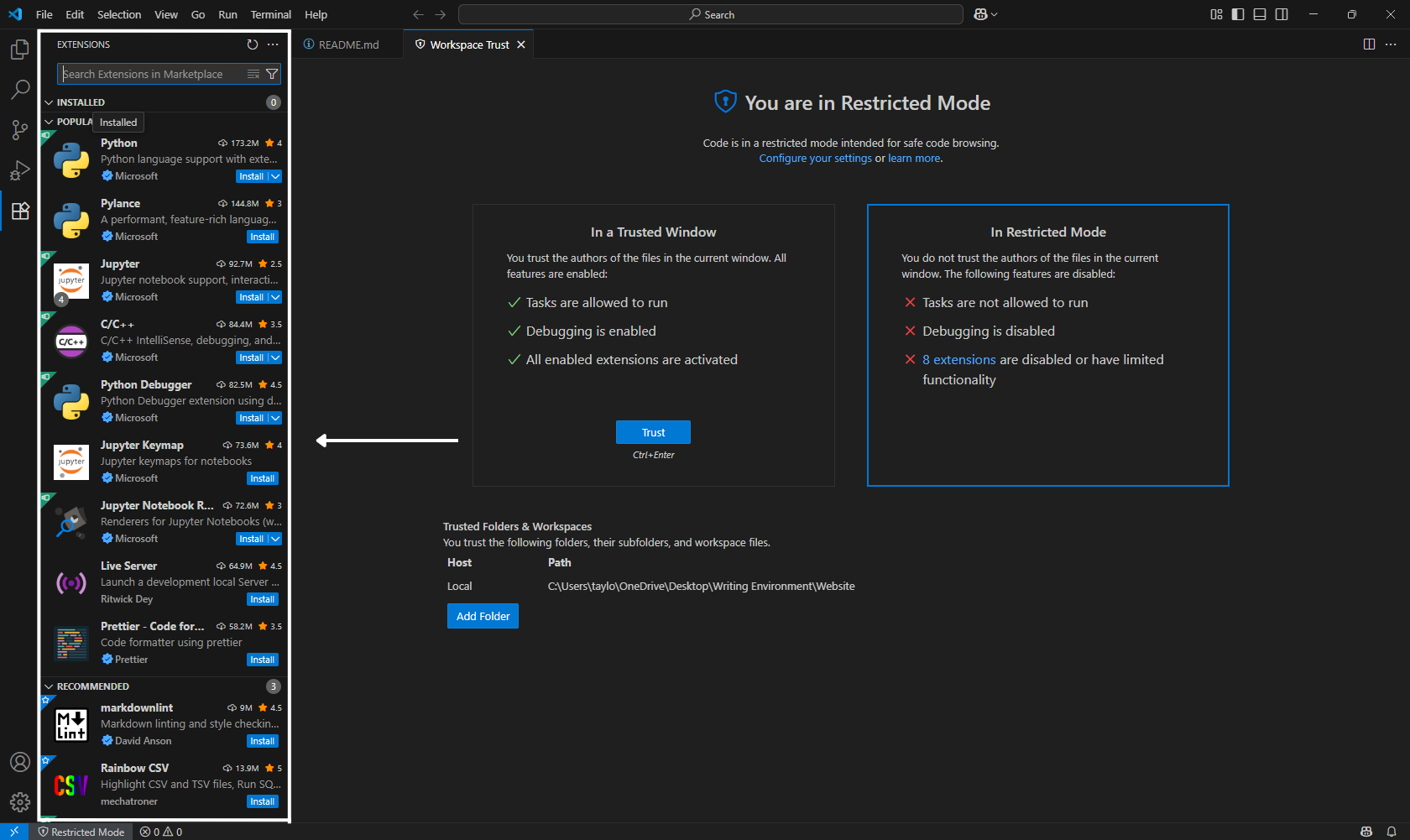The width and height of the screenshot is (1410, 840).
Task: Click Copilot status icon in status bar
Action: [x=1366, y=832]
